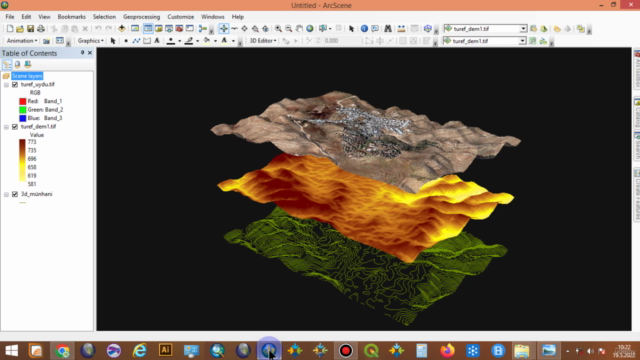Open the Animation dropdown menu

coord(22,41)
